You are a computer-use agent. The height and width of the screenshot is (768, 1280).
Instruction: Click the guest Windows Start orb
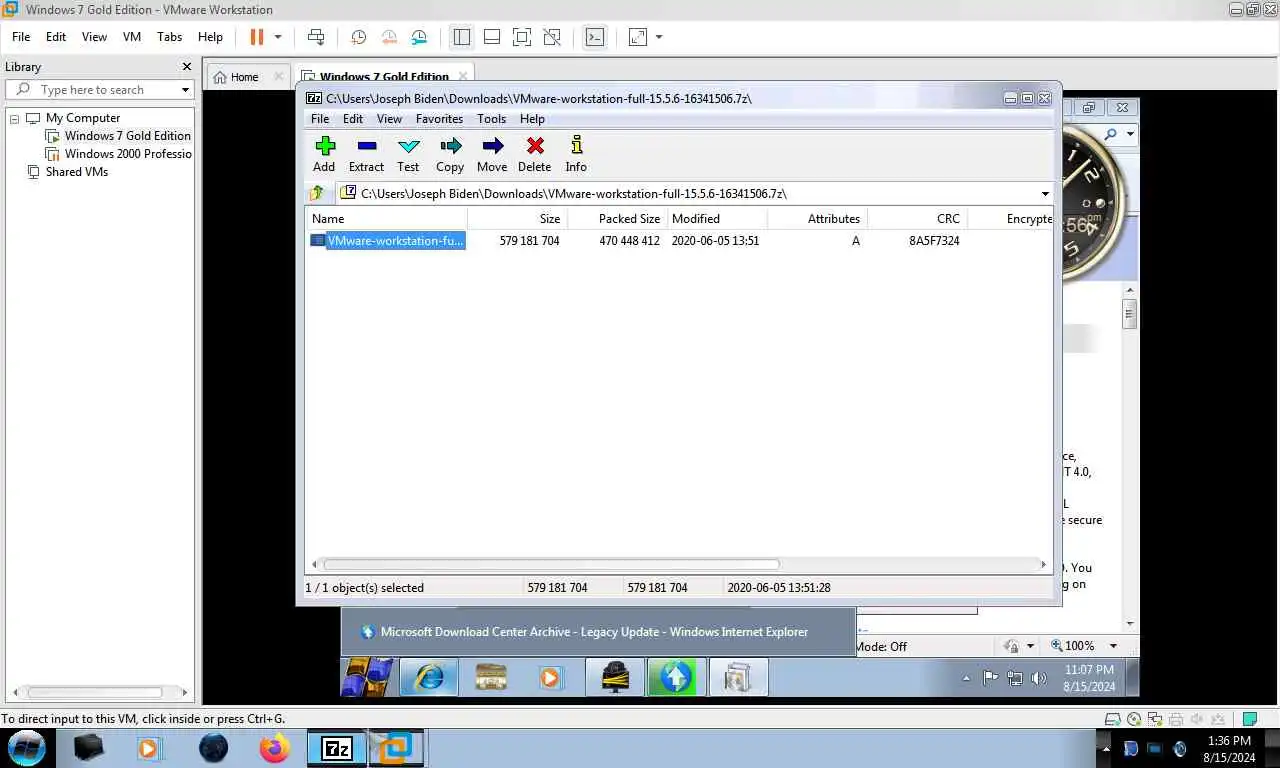pos(367,677)
